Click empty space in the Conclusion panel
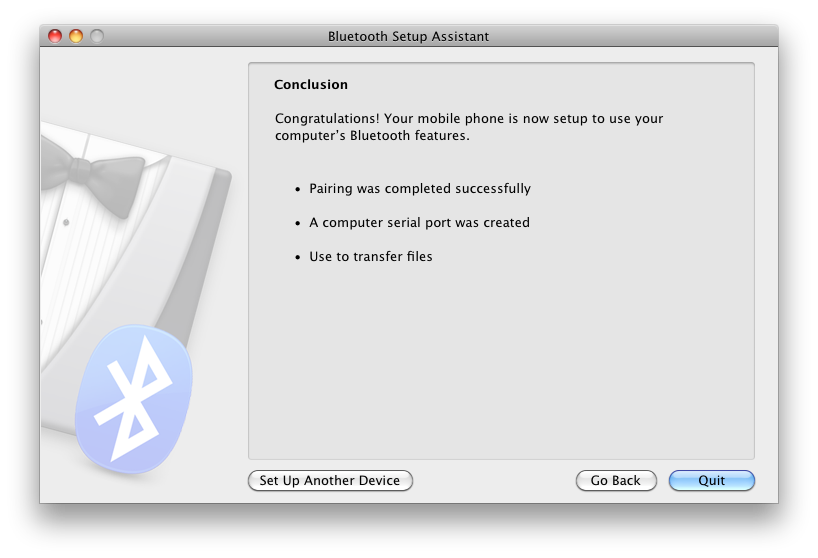This screenshot has width=818, height=558. click(500, 370)
